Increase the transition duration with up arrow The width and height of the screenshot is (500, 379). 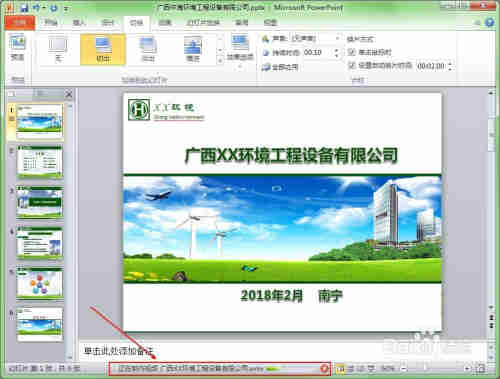click(337, 50)
